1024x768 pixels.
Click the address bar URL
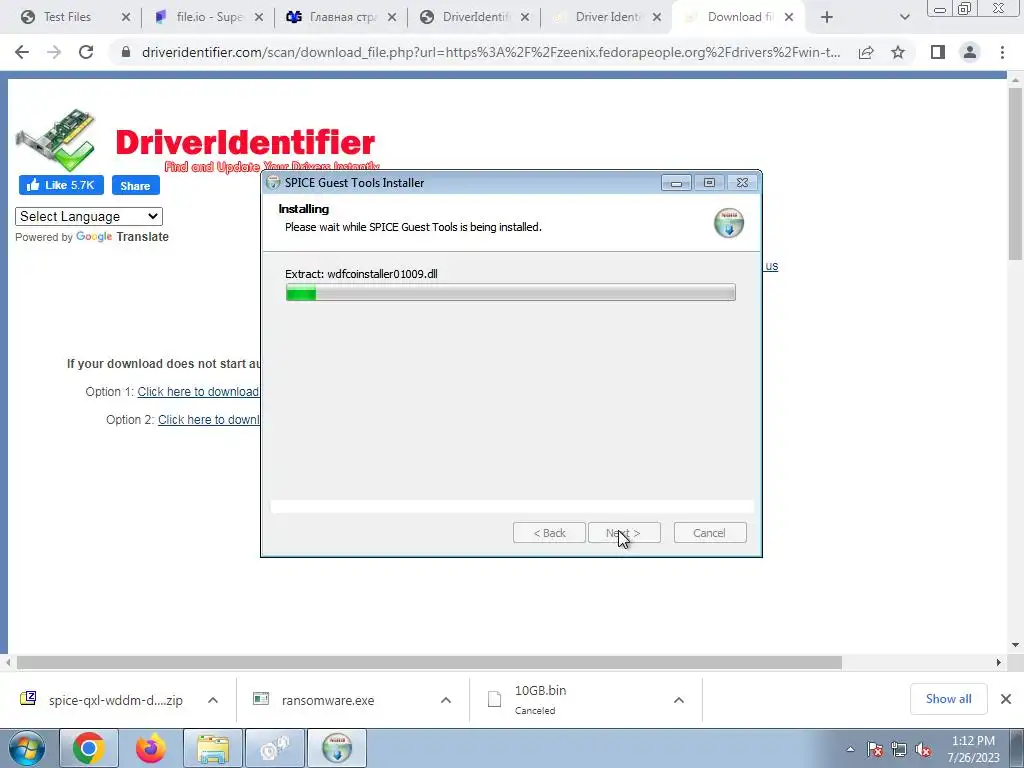pyautogui.click(x=490, y=52)
